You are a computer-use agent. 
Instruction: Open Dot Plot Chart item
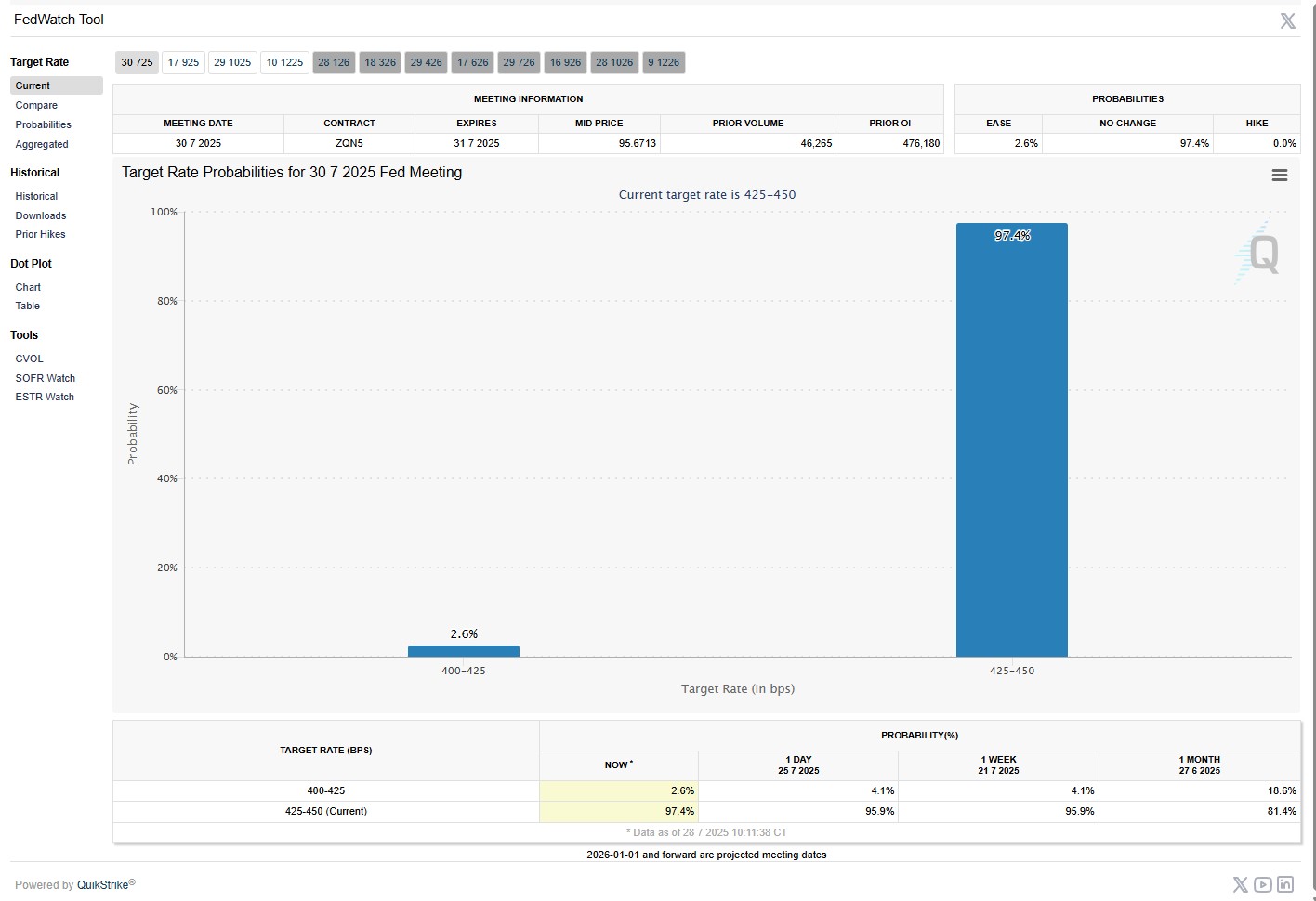(x=28, y=287)
